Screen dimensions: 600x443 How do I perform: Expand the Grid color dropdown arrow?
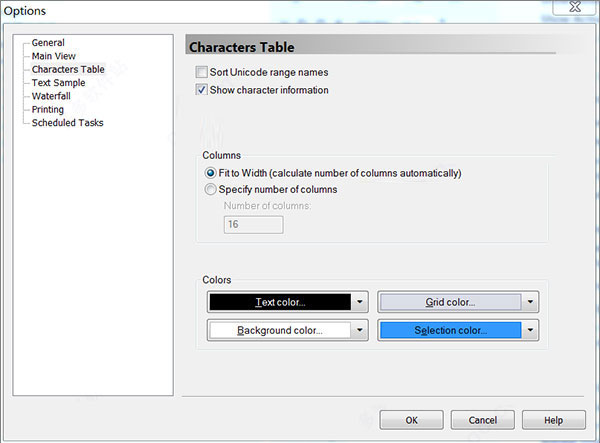[530, 302]
